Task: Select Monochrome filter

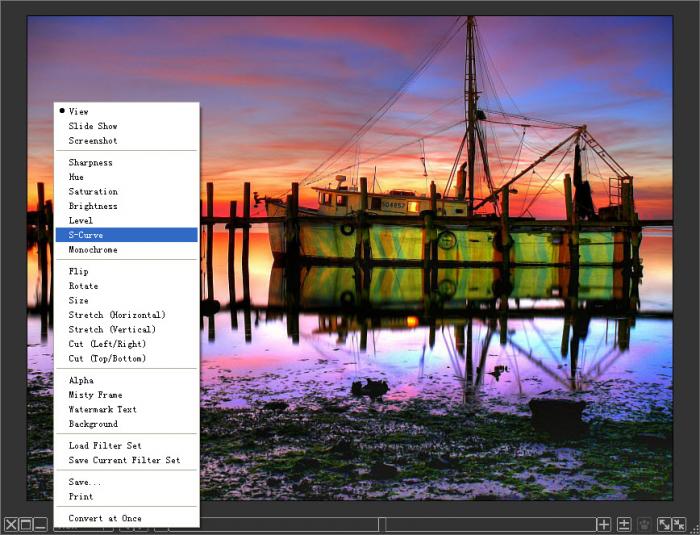Action: (x=126, y=250)
